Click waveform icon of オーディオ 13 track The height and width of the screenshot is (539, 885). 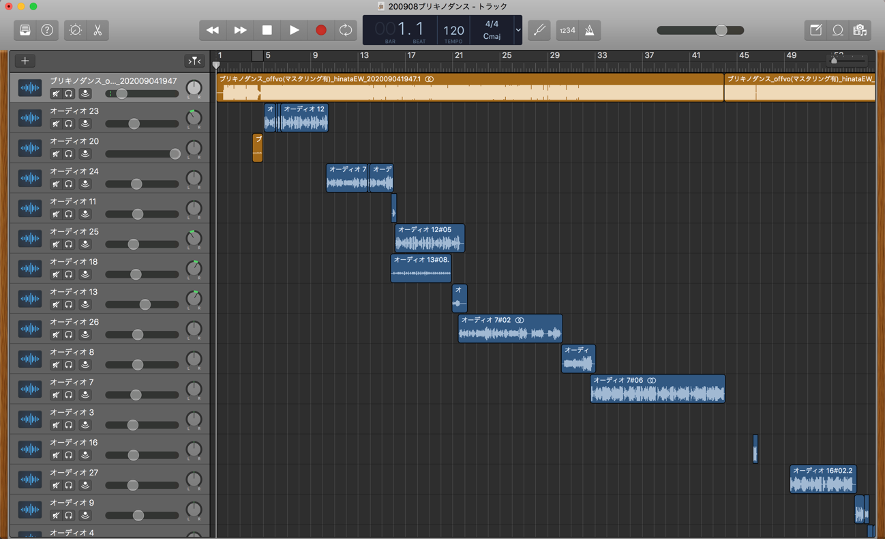click(30, 299)
